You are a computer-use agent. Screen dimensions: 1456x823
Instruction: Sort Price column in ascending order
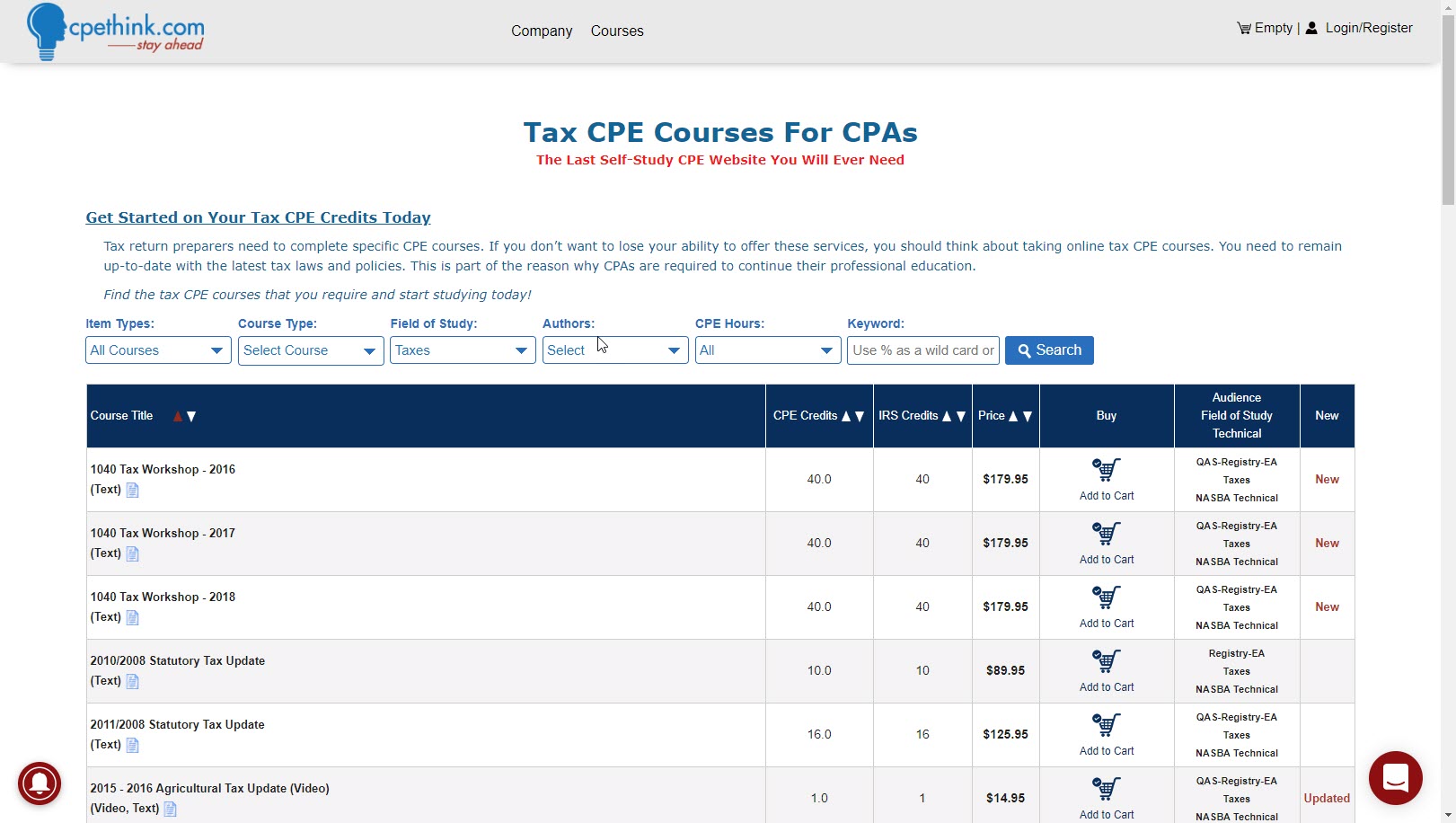(x=1013, y=416)
